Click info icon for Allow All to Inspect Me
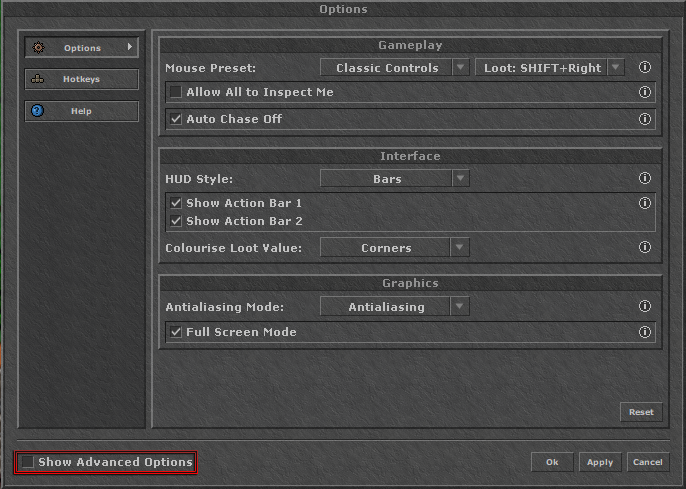 pos(645,92)
